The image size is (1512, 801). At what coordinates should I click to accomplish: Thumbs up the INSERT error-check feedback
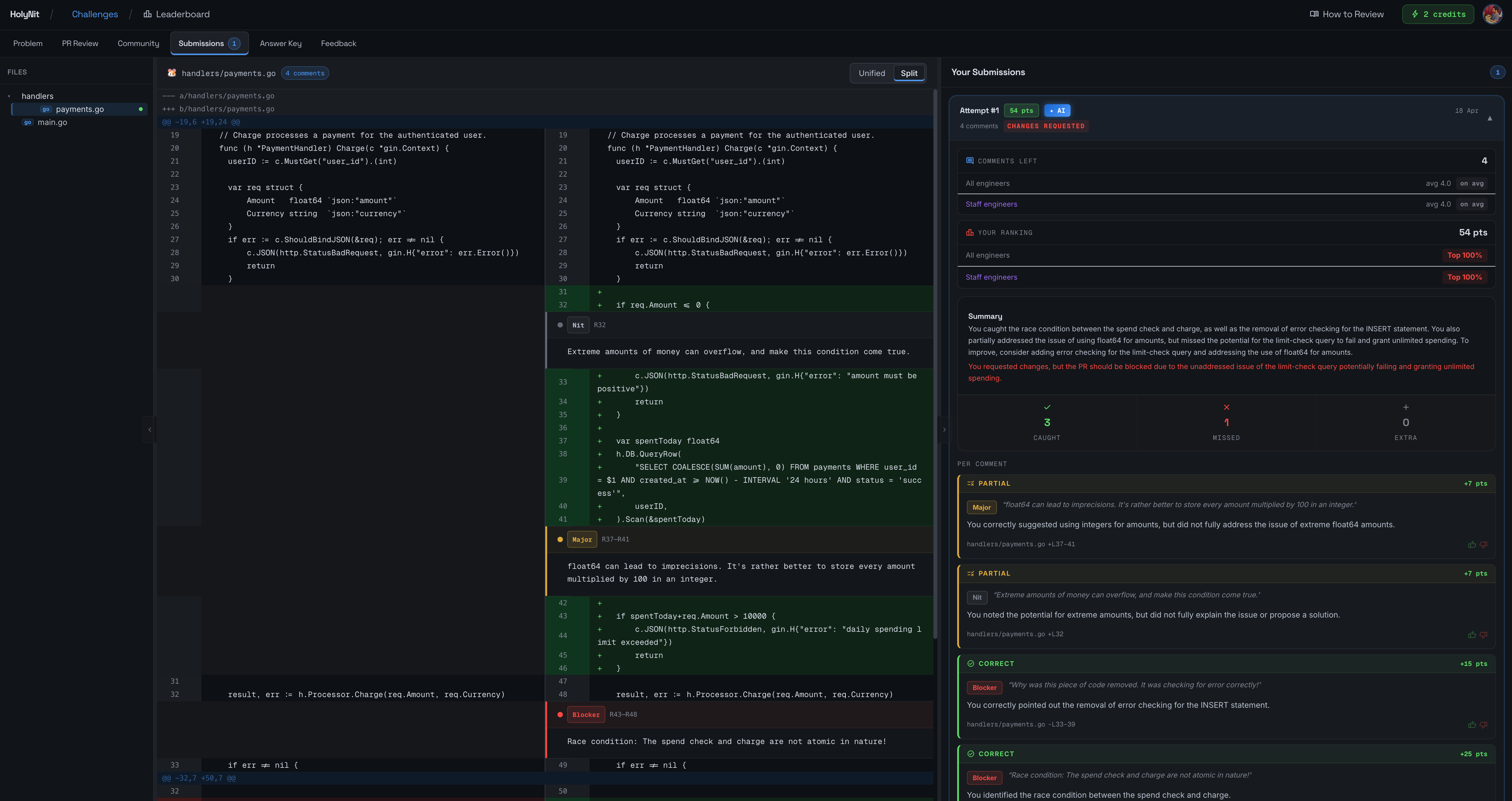click(x=1472, y=725)
